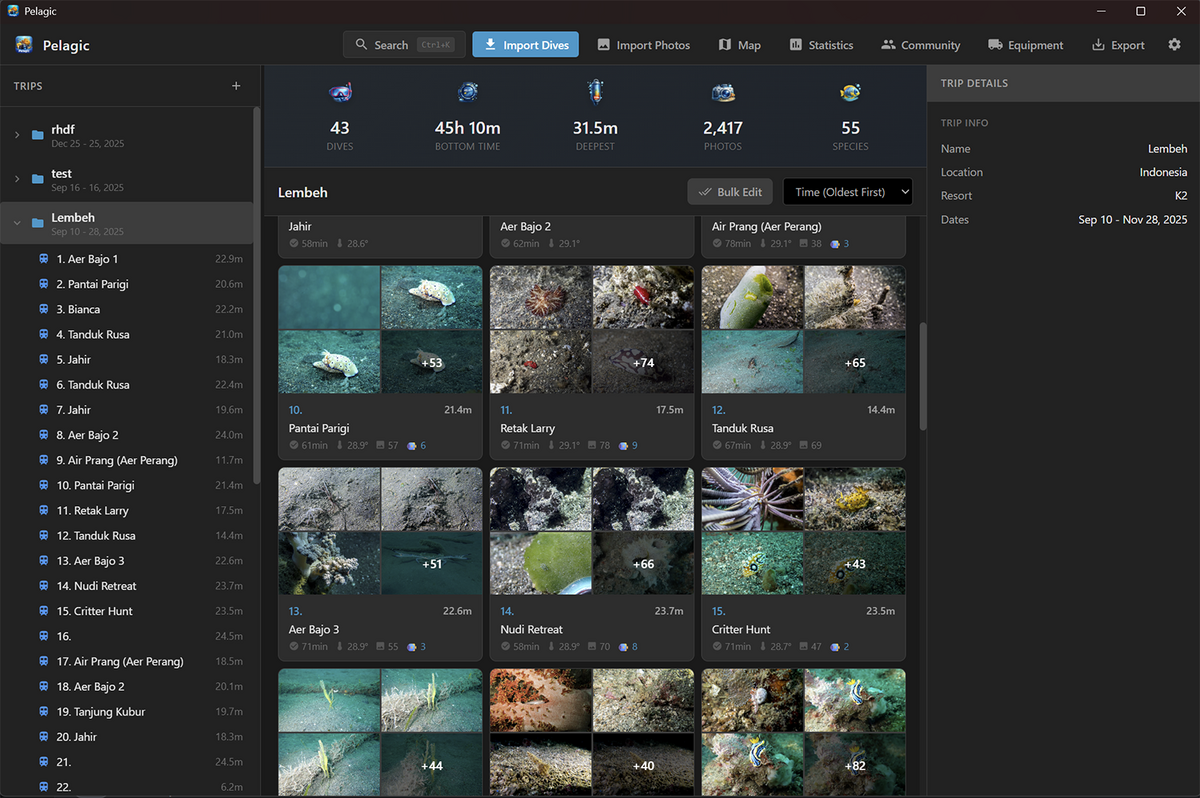Click the species fish icon above 55
Viewport: 1200px width, 798px height.
pyautogui.click(x=850, y=93)
